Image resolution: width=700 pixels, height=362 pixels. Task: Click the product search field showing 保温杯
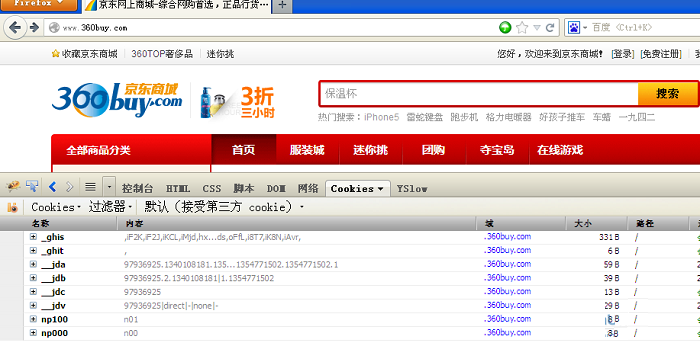click(x=479, y=94)
